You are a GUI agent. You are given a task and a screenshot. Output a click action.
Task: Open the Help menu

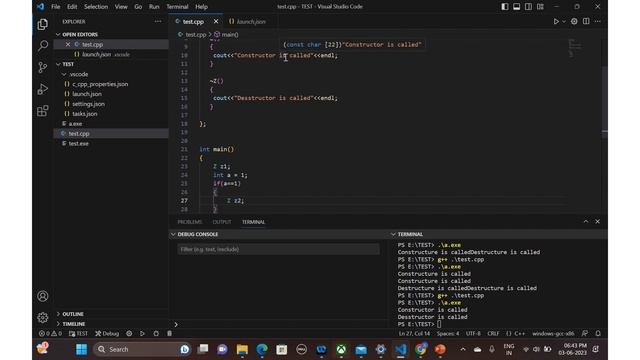pos(201,7)
